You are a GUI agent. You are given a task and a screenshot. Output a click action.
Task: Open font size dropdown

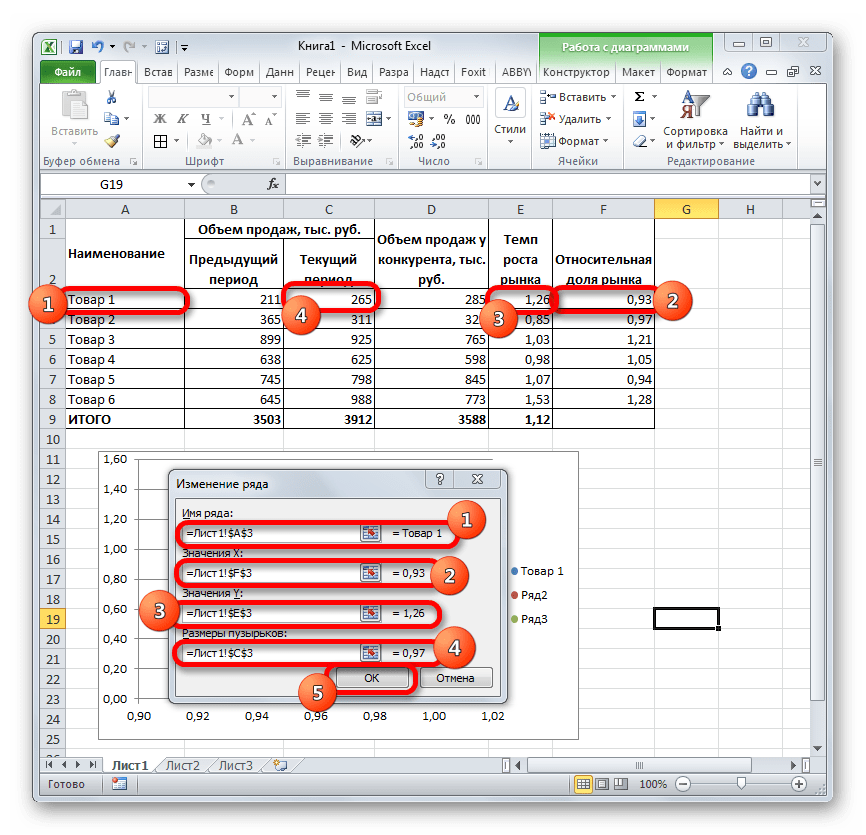coord(274,97)
